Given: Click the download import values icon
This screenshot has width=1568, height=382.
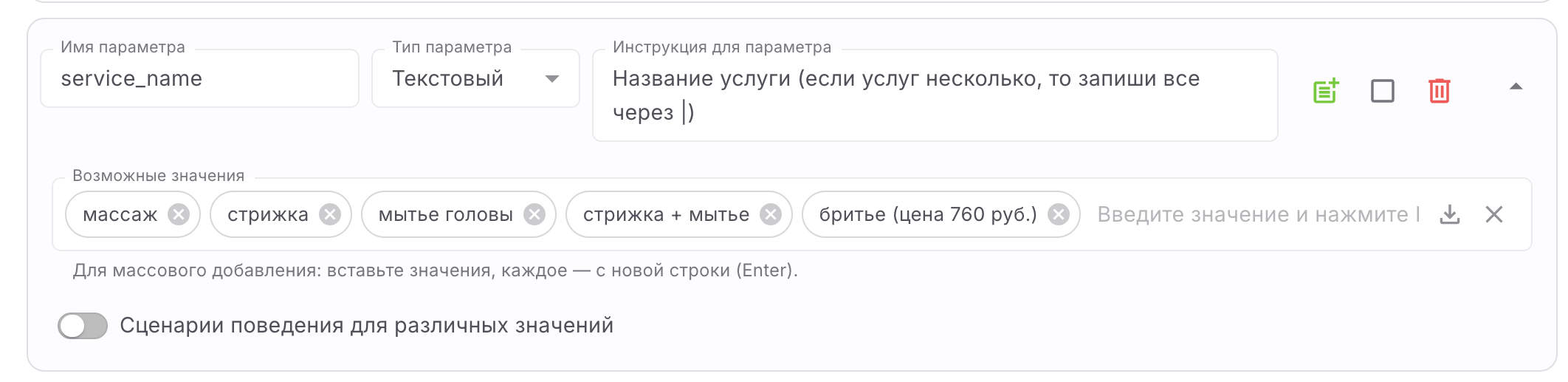Looking at the screenshot, I should tap(1450, 214).
